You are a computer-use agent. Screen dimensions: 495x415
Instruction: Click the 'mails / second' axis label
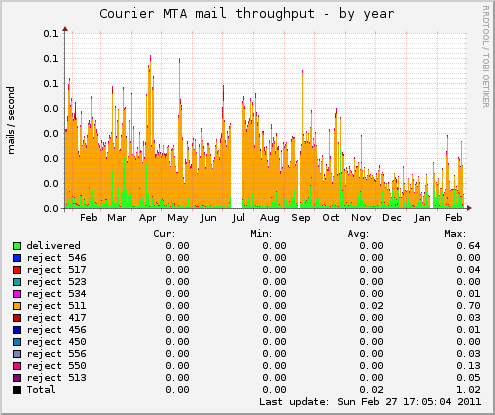point(11,121)
